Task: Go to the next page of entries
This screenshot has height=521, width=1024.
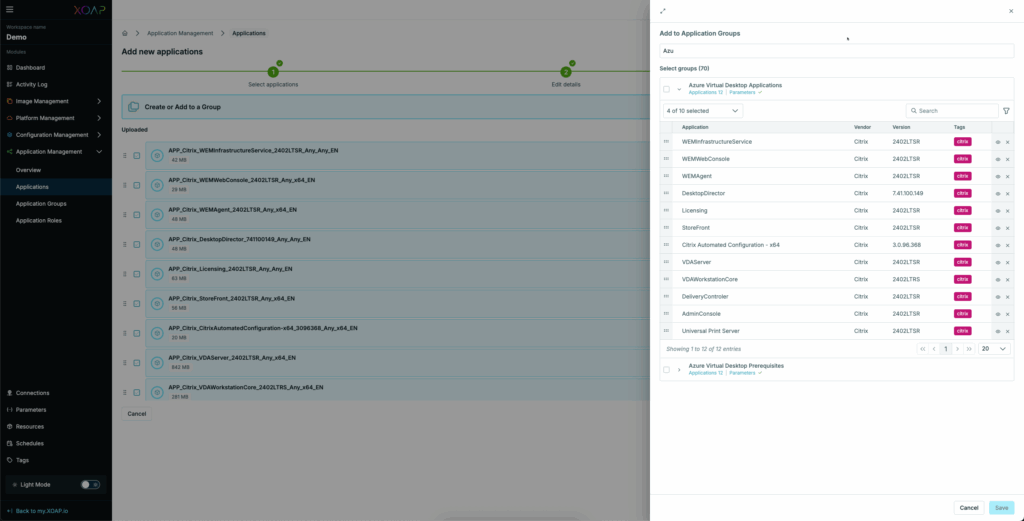Action: click(x=957, y=349)
